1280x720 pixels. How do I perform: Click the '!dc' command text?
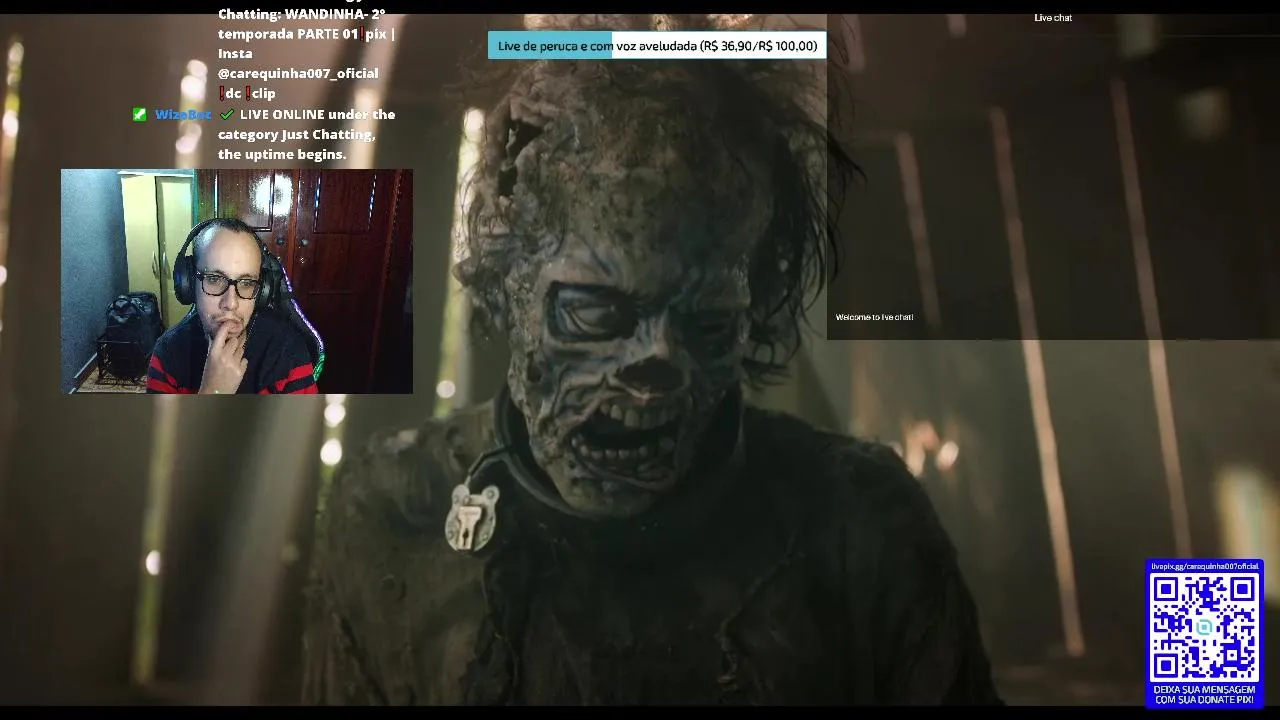(230, 94)
